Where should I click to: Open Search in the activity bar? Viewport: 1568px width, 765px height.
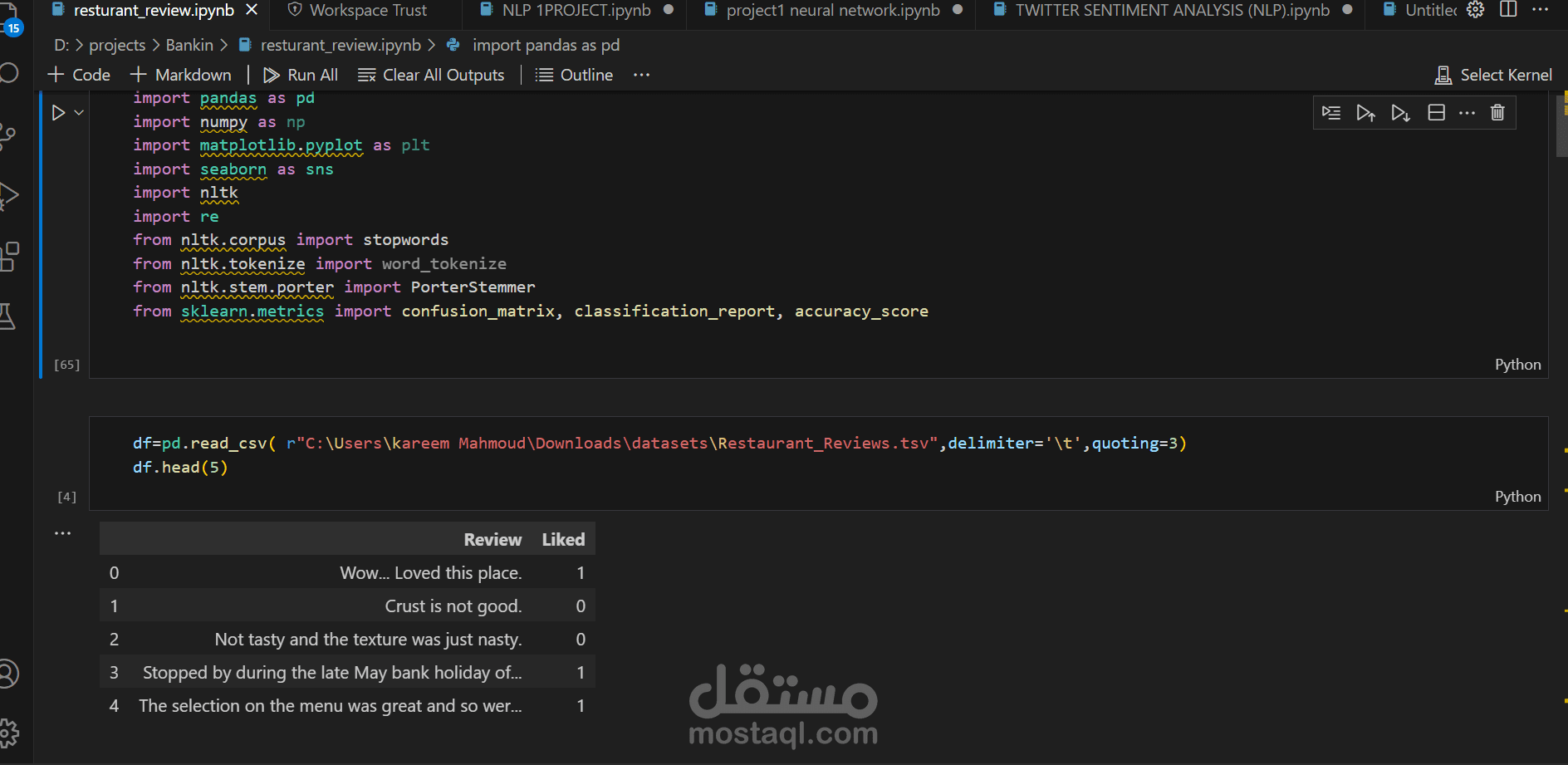(x=8, y=73)
